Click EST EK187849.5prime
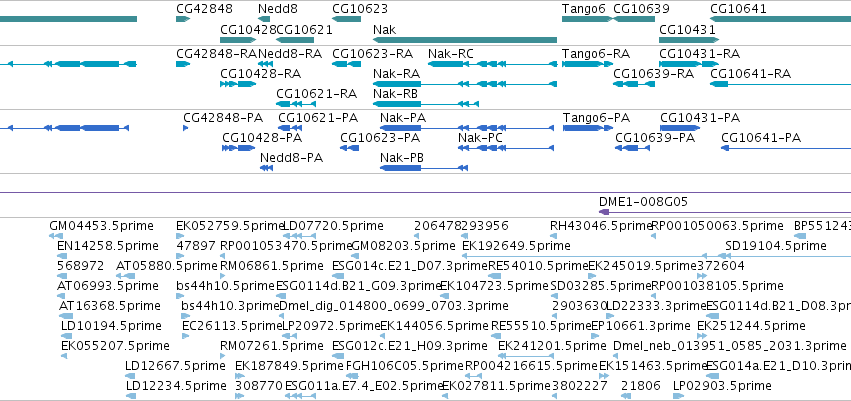This screenshot has height=401, width=851. click(240, 376)
